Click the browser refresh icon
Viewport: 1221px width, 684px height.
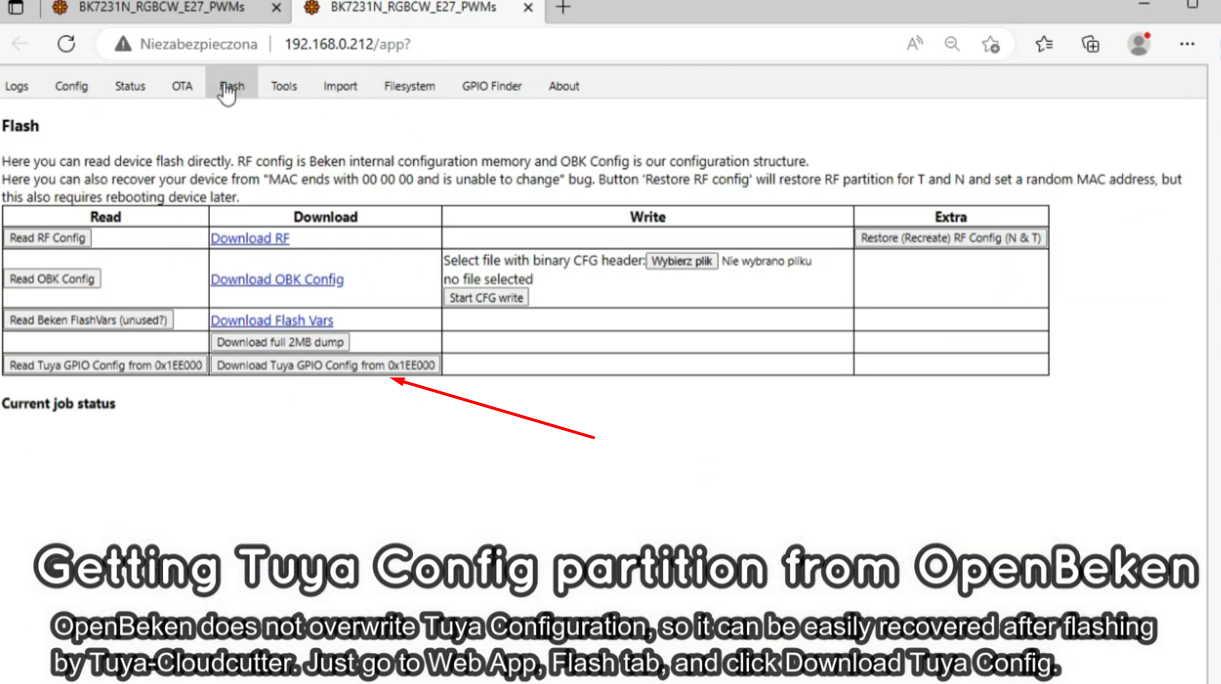tap(66, 44)
